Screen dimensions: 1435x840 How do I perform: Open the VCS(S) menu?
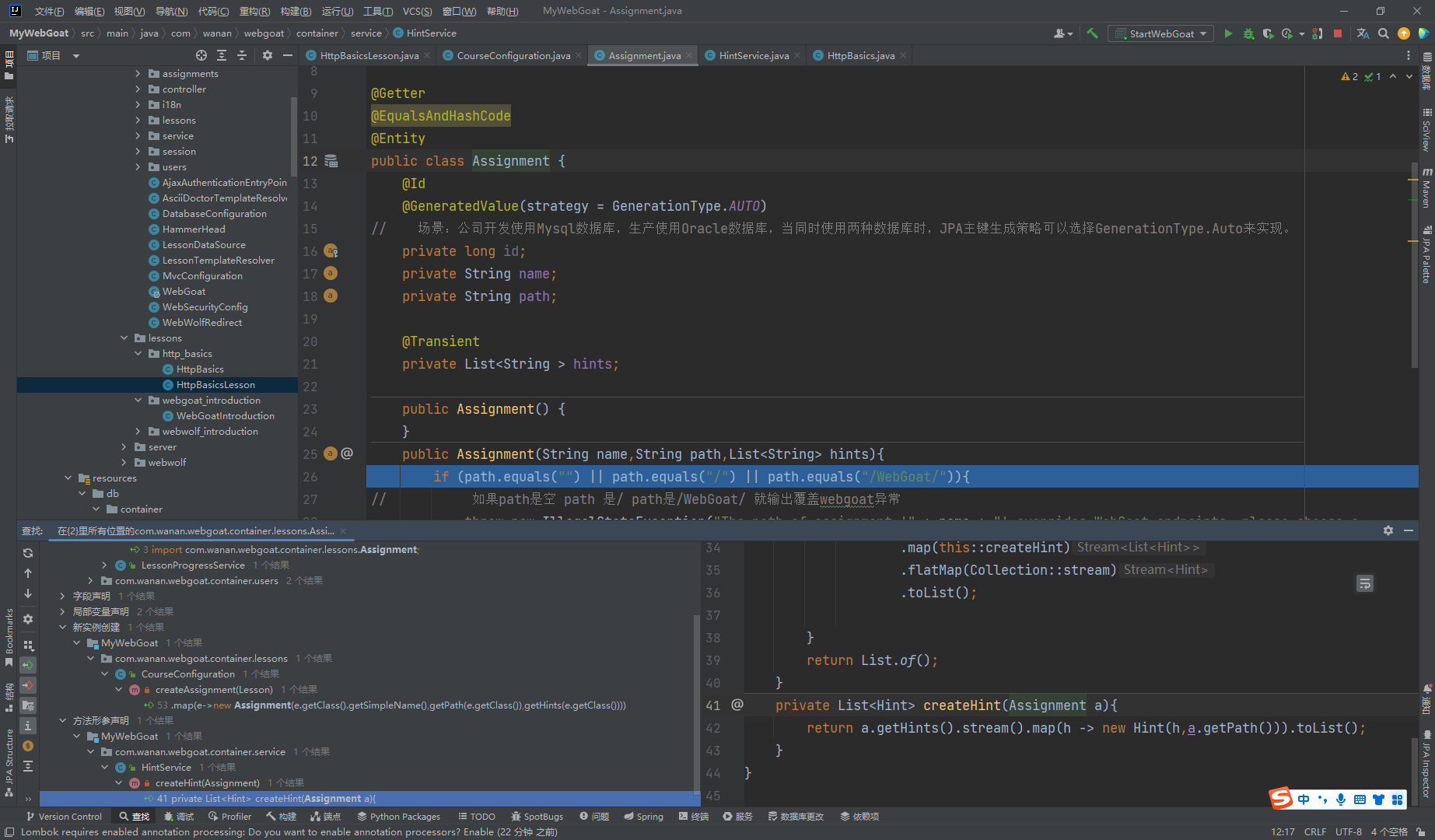tap(417, 11)
